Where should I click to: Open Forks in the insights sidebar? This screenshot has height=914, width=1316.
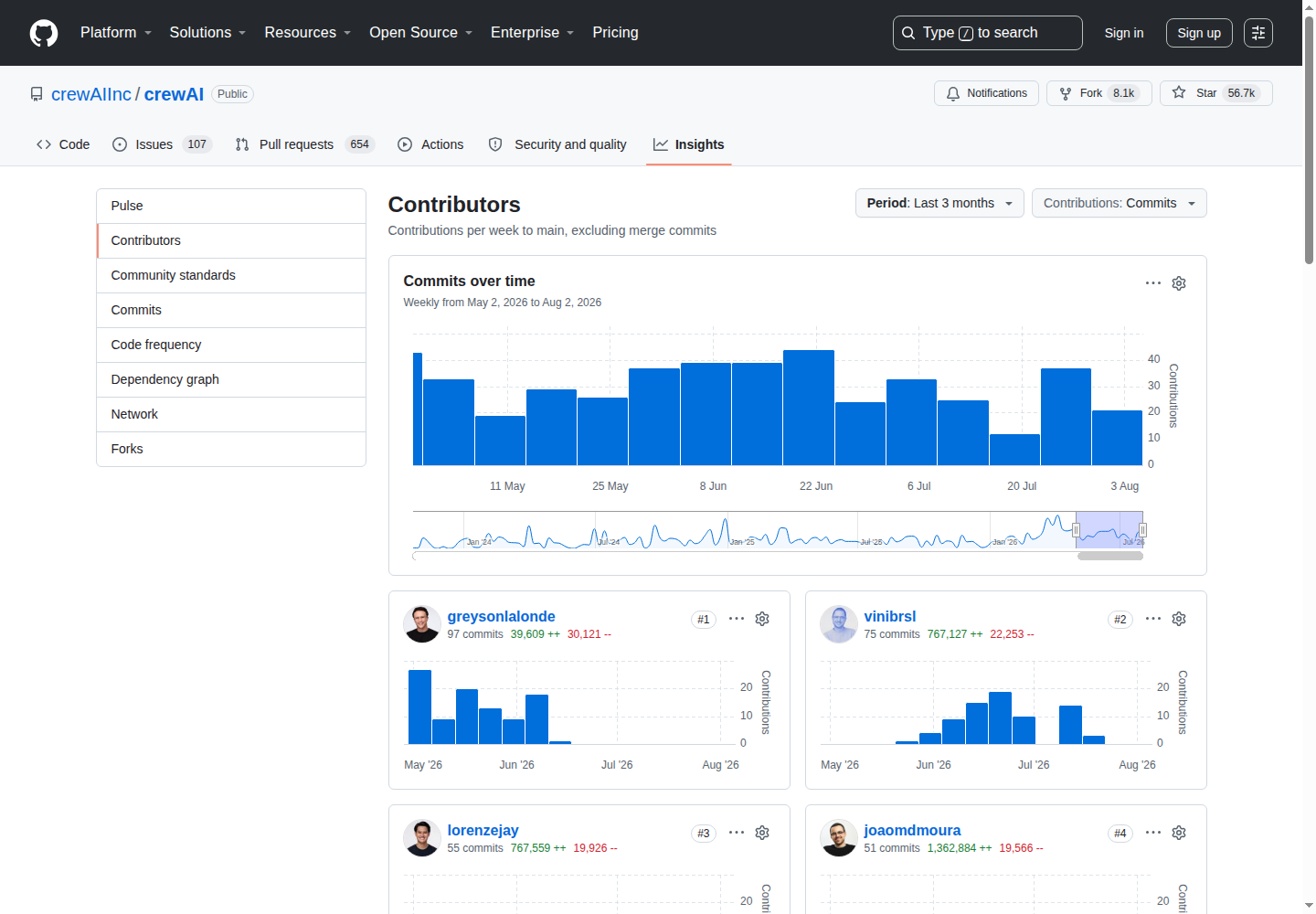pos(231,449)
